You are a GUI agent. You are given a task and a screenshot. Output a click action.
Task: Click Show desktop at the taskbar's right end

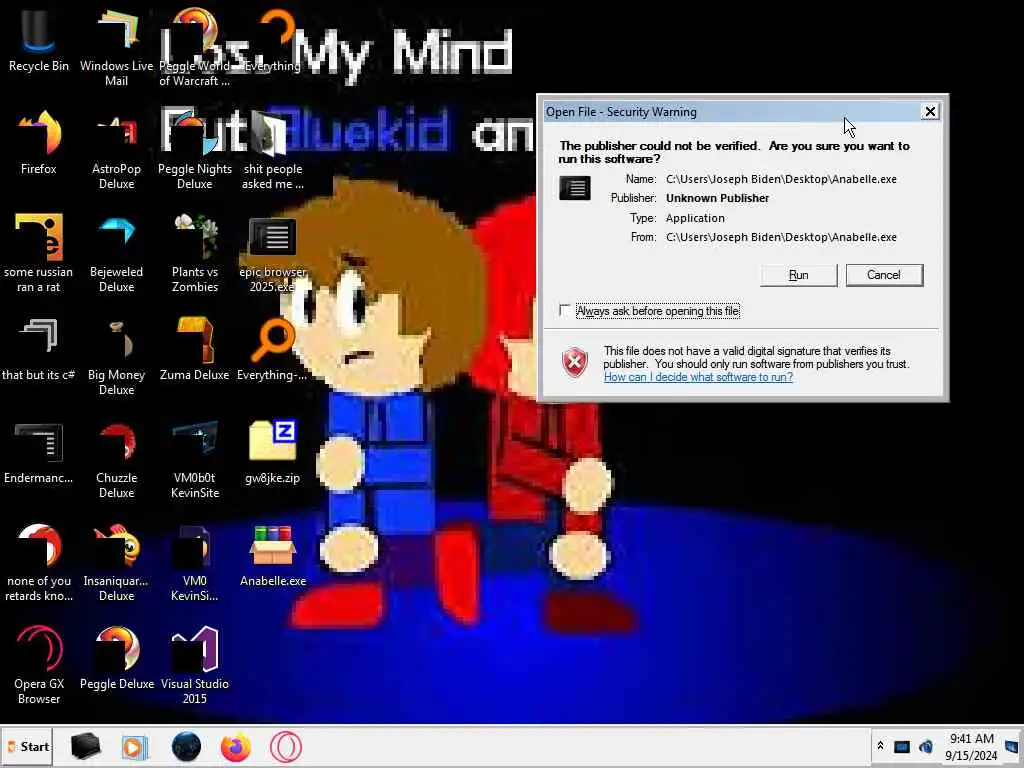click(x=1012, y=746)
